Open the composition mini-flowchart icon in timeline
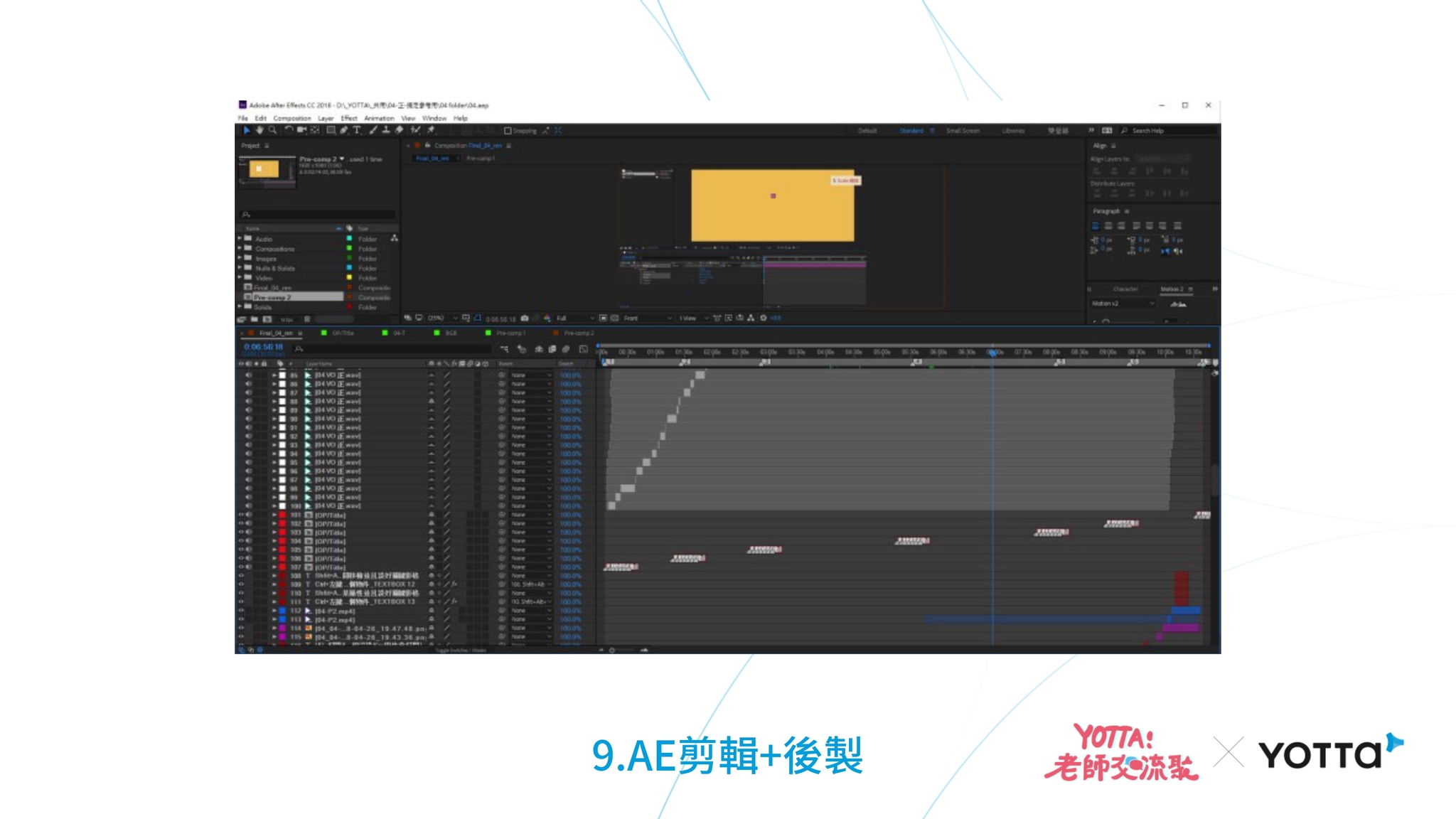Screen dimensions: 1456x819 pyautogui.click(x=504, y=349)
